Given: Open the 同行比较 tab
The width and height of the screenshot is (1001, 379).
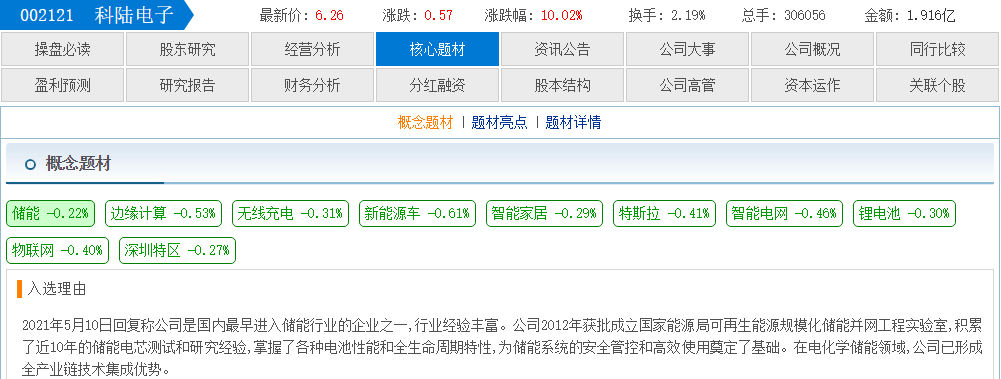Looking at the screenshot, I should click(x=937, y=50).
